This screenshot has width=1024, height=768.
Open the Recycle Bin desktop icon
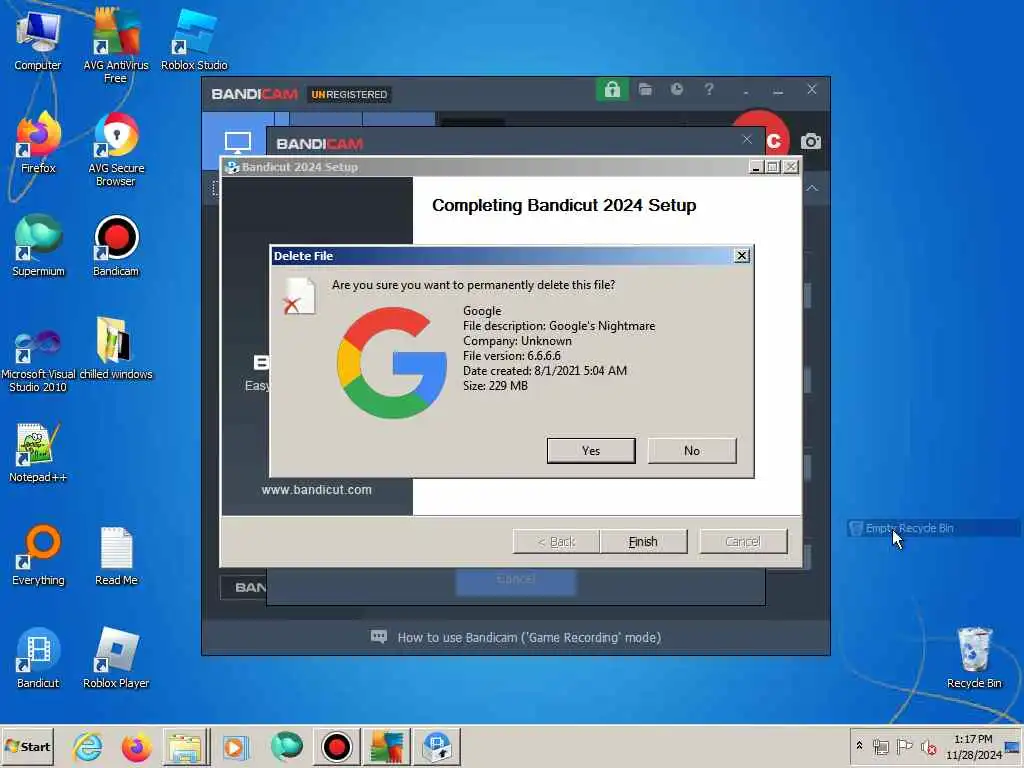[x=974, y=658]
